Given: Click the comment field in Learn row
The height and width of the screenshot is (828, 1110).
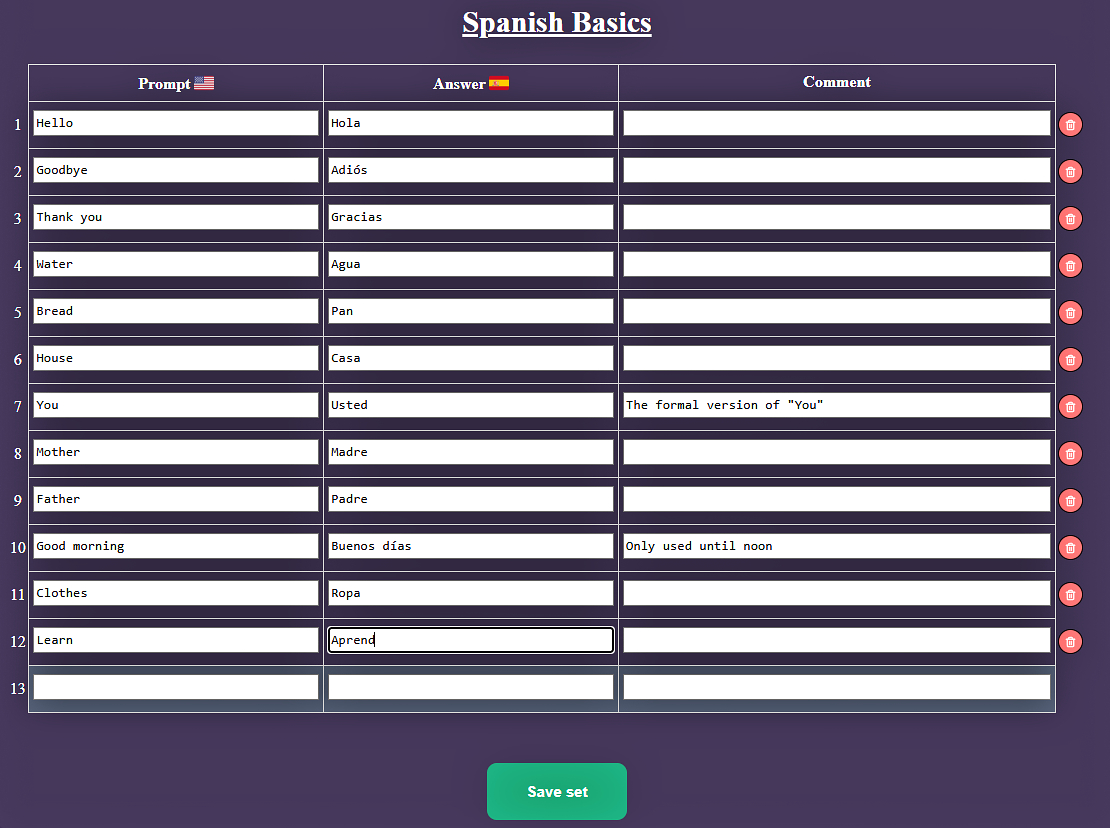Looking at the screenshot, I should [837, 640].
